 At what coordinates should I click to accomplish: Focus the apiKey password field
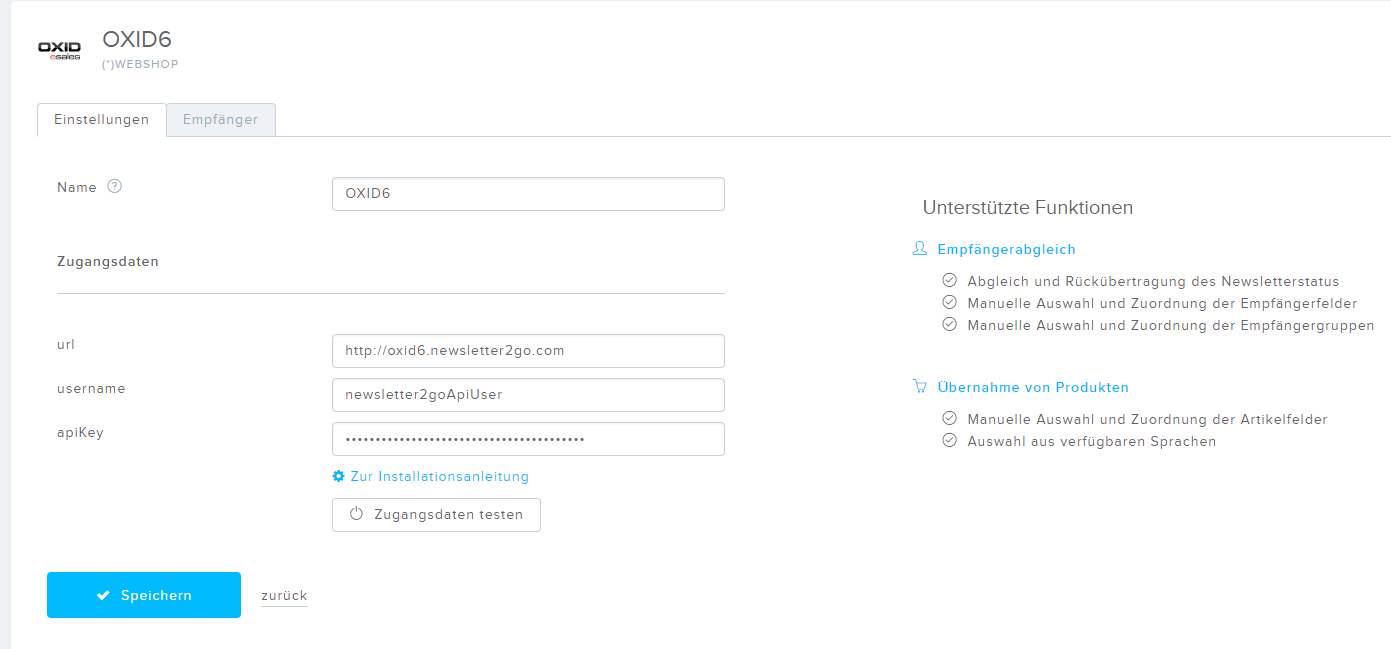(528, 439)
